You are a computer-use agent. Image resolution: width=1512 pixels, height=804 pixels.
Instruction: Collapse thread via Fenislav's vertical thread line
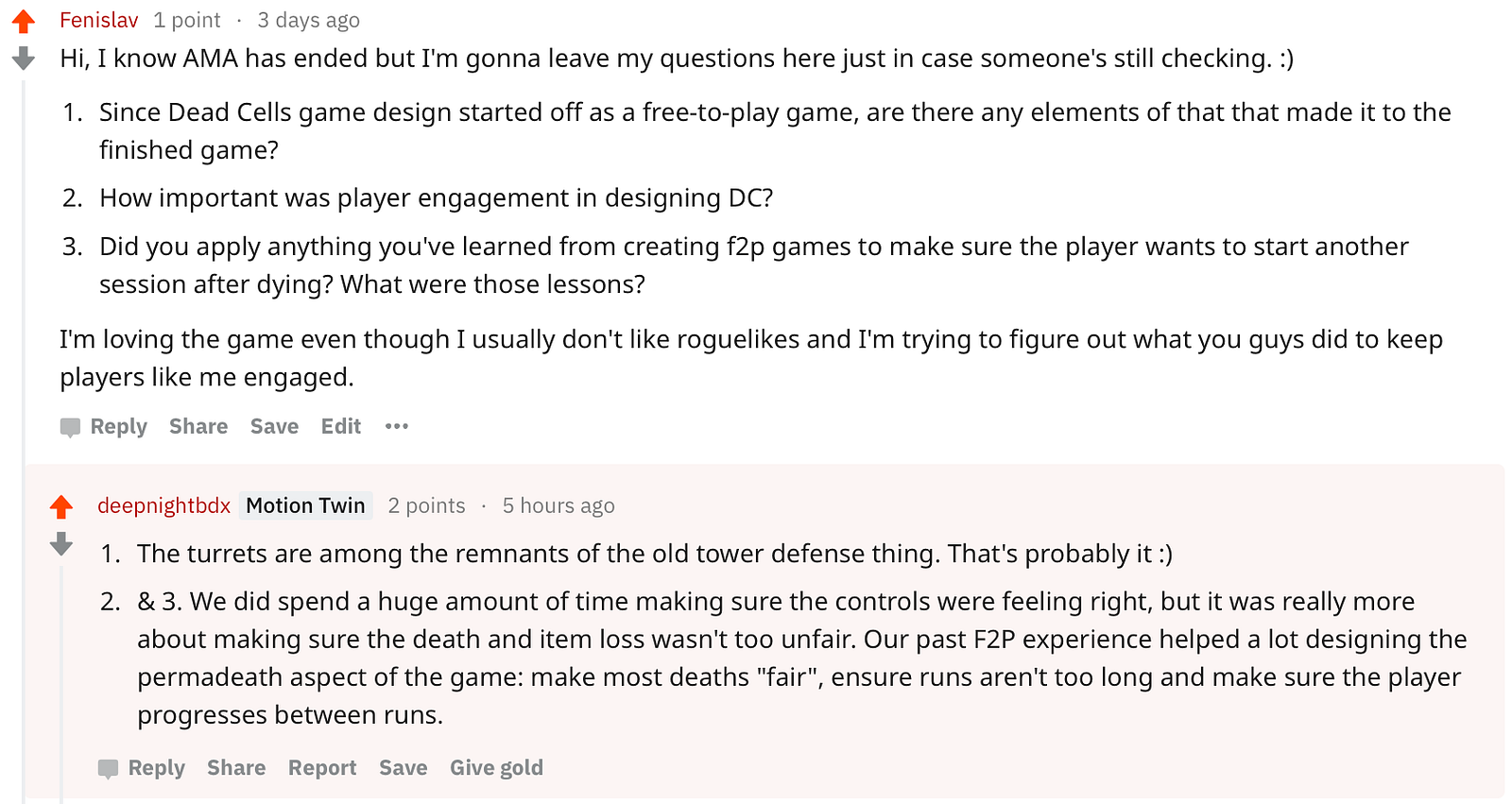24,283
